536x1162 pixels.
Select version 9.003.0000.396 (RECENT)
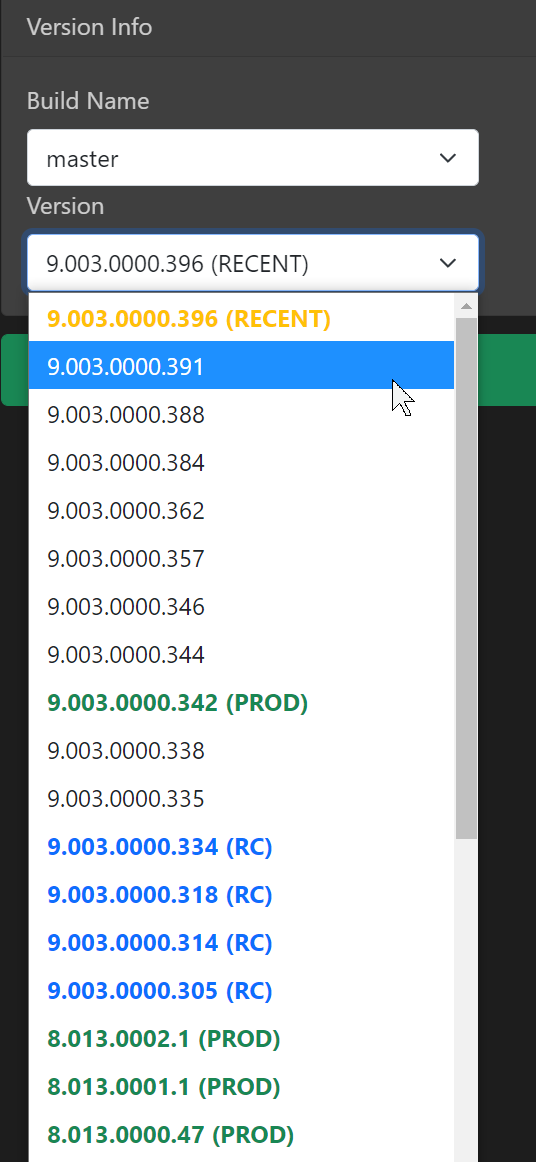tap(242, 319)
